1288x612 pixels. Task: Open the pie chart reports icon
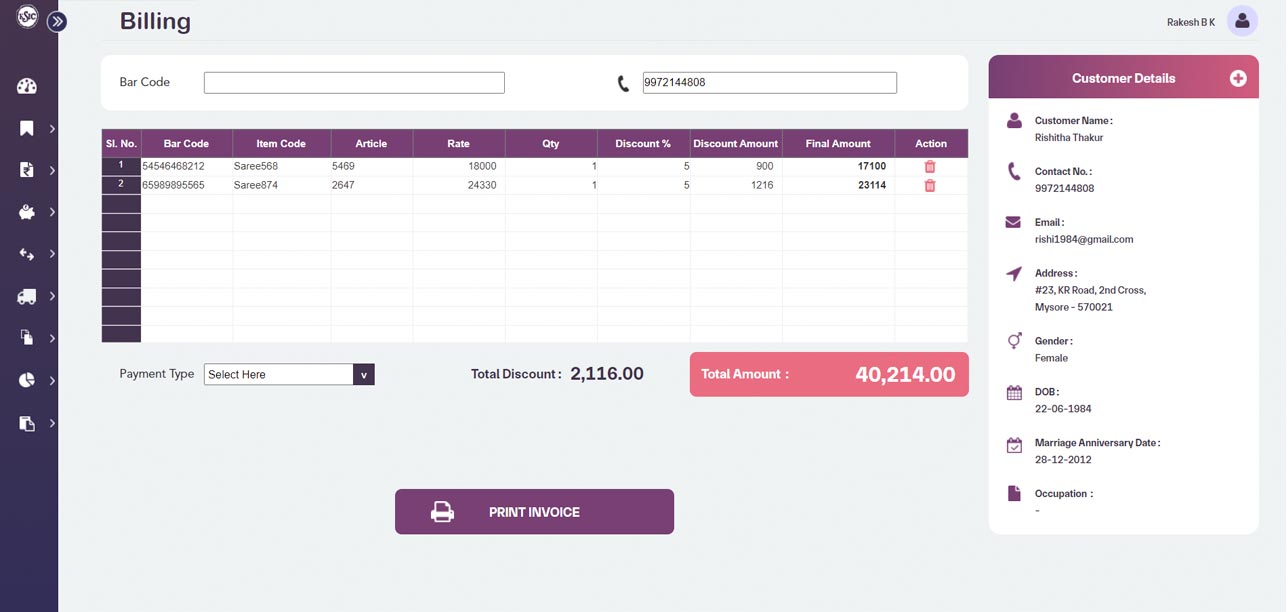click(27, 380)
